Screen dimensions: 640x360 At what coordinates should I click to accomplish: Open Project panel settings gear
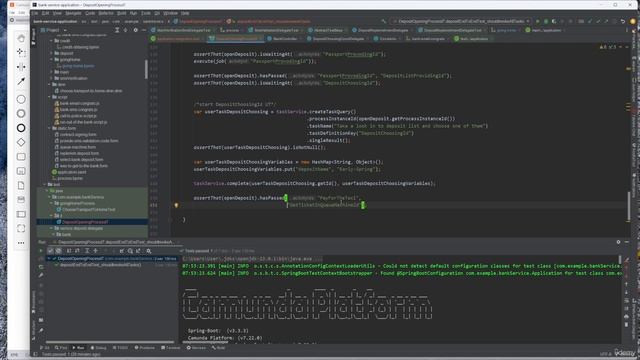(x=136, y=30)
